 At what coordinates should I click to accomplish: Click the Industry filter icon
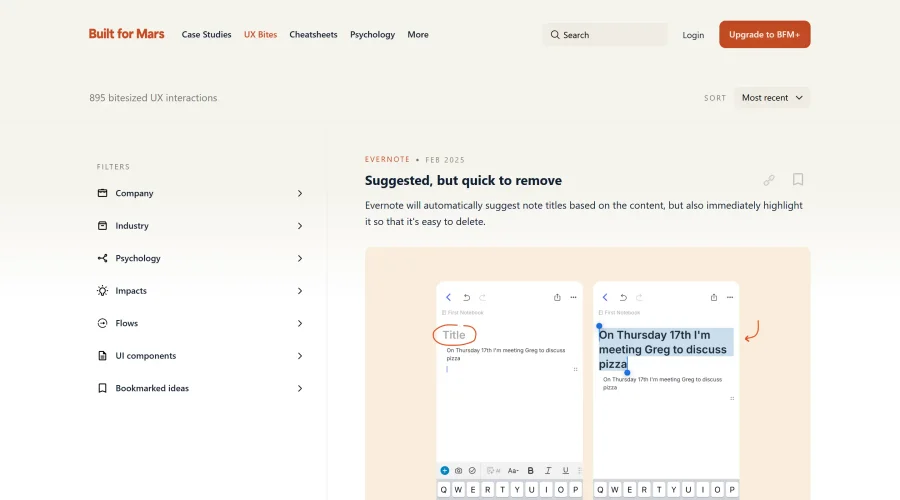pyautogui.click(x=102, y=226)
